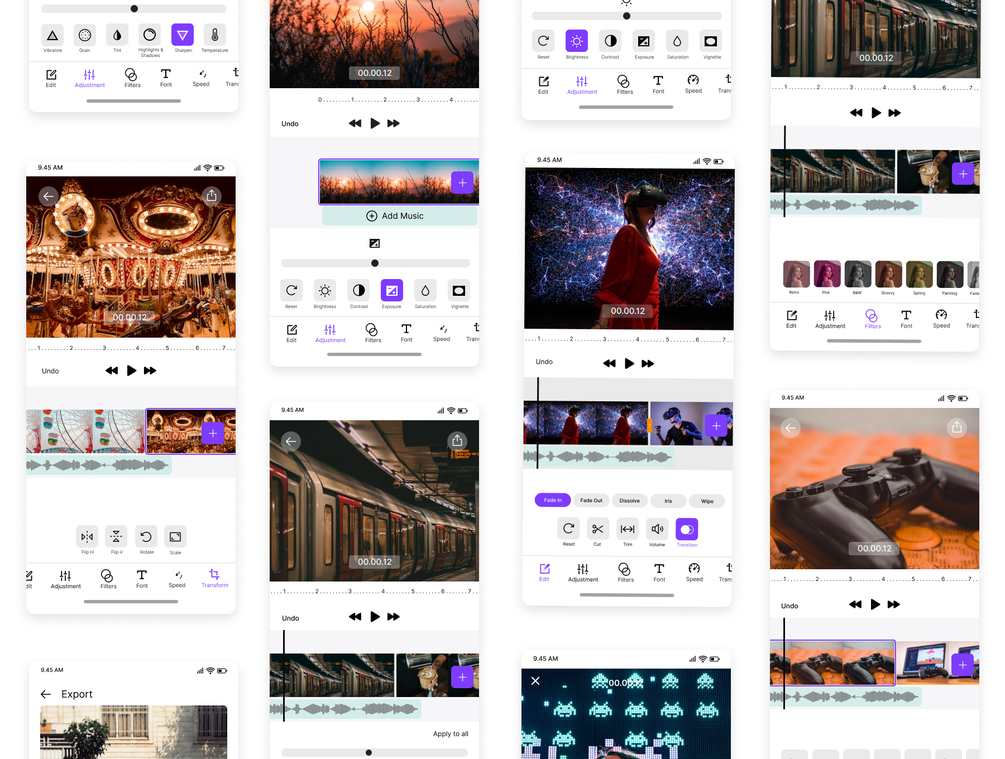
Task: Pick the Temperature thermometer icon
Action: [x=215, y=35]
